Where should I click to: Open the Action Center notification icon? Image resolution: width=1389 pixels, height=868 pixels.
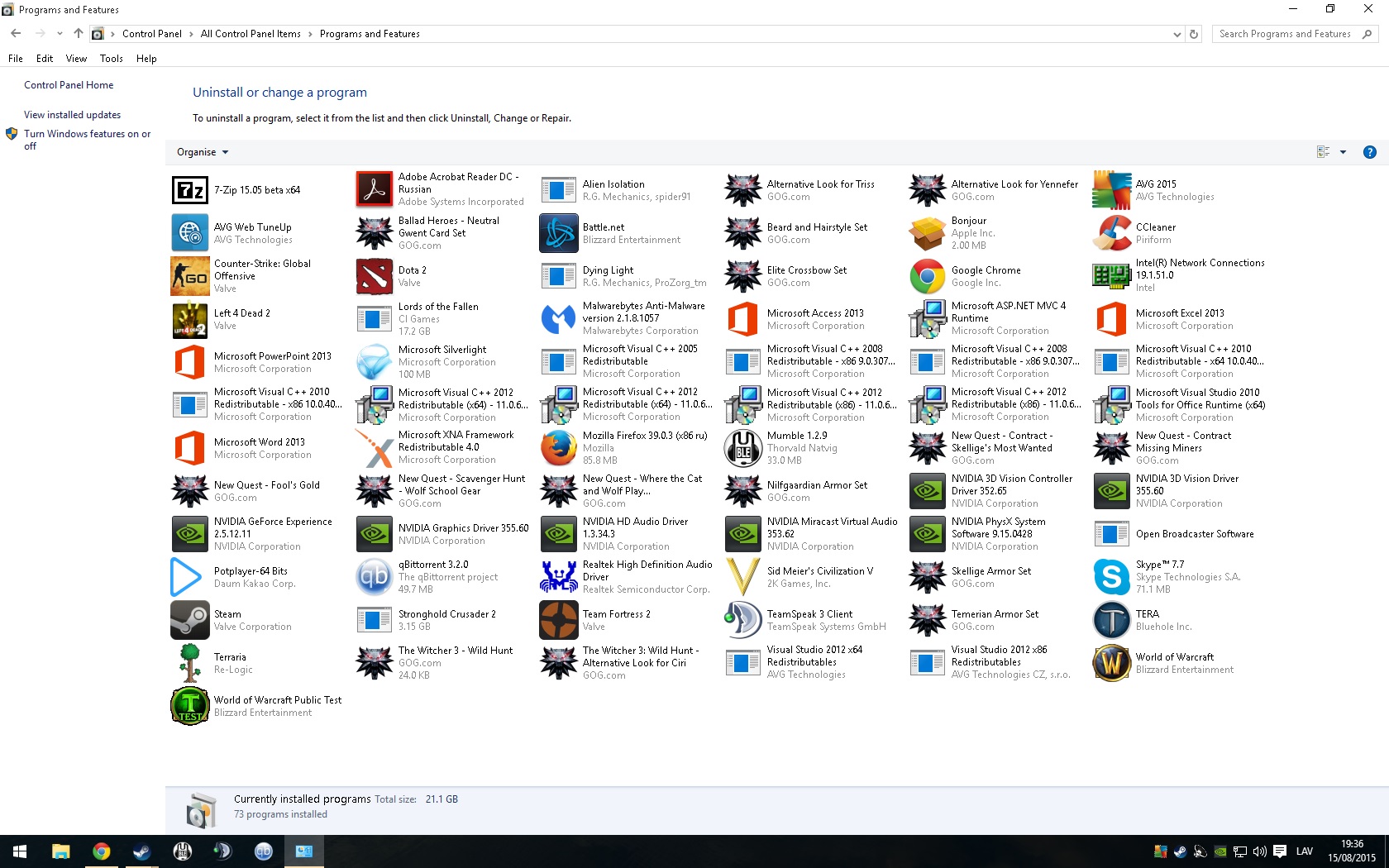[x=1280, y=851]
